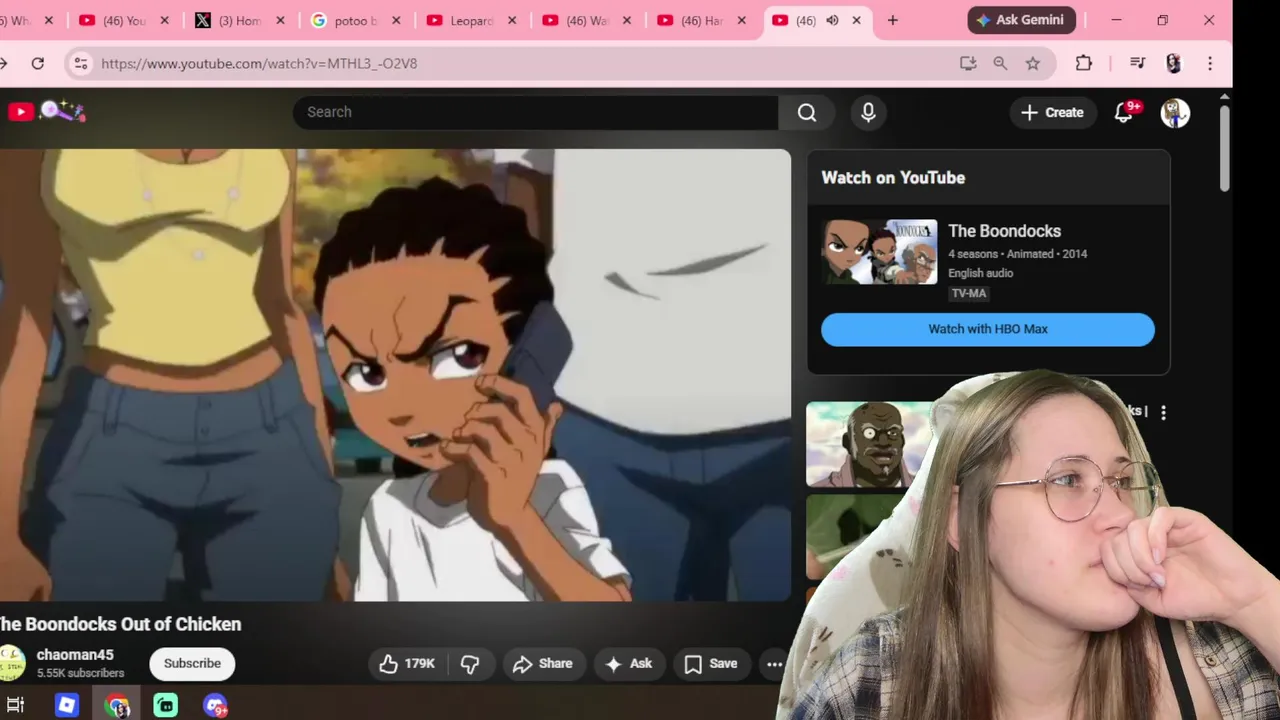Screen dimensions: 1280x720
Task: Open the account avatar menu
Action: click(1175, 113)
